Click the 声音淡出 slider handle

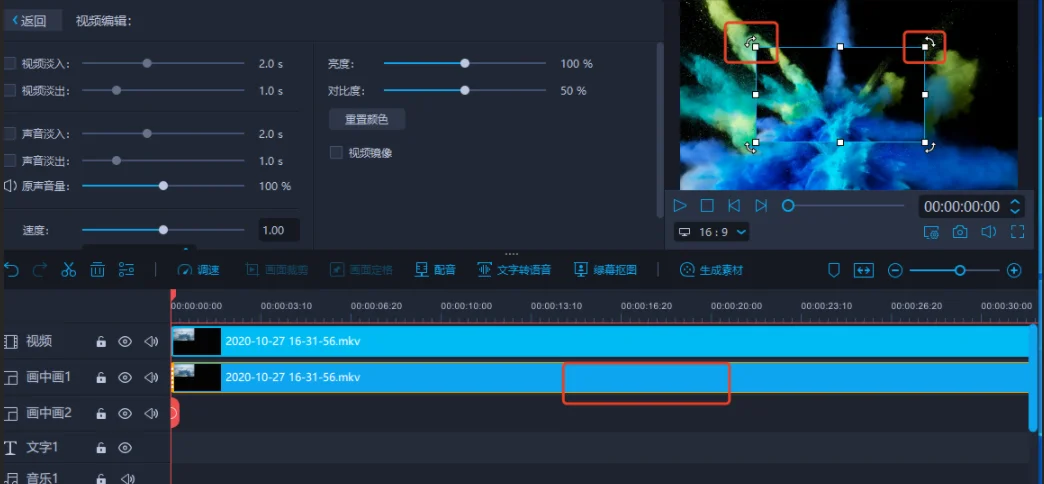(x=117, y=160)
